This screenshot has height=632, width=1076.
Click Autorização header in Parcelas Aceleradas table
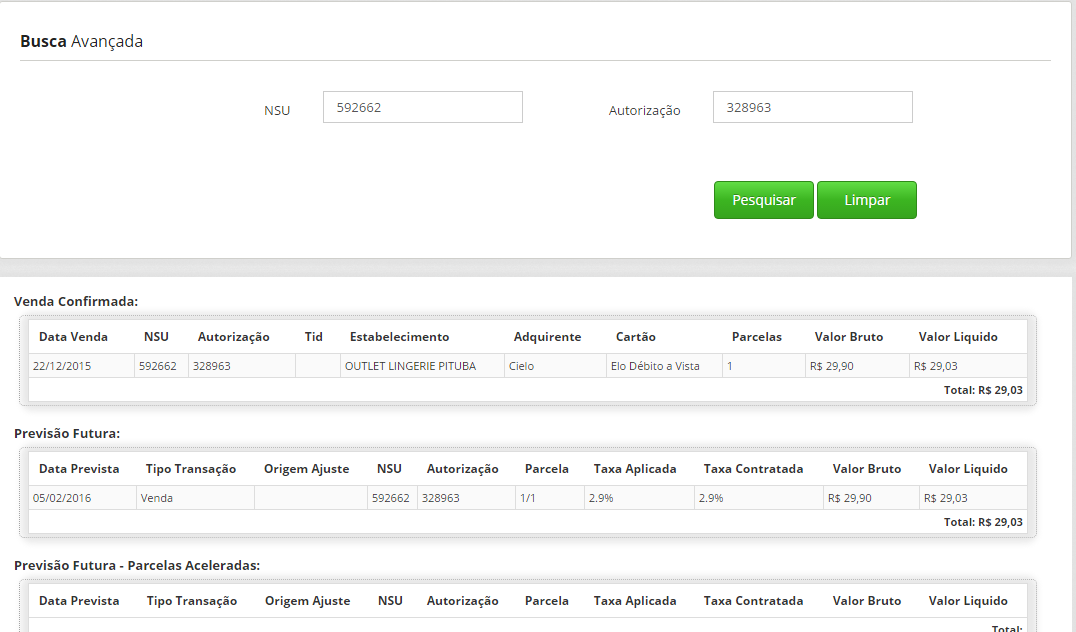tap(463, 600)
